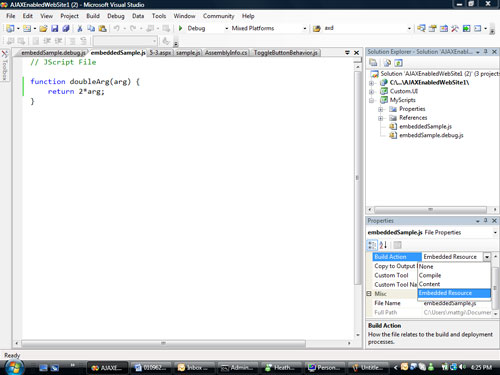
Task: Toggle Categorized view in Properties panel
Action: point(372,245)
